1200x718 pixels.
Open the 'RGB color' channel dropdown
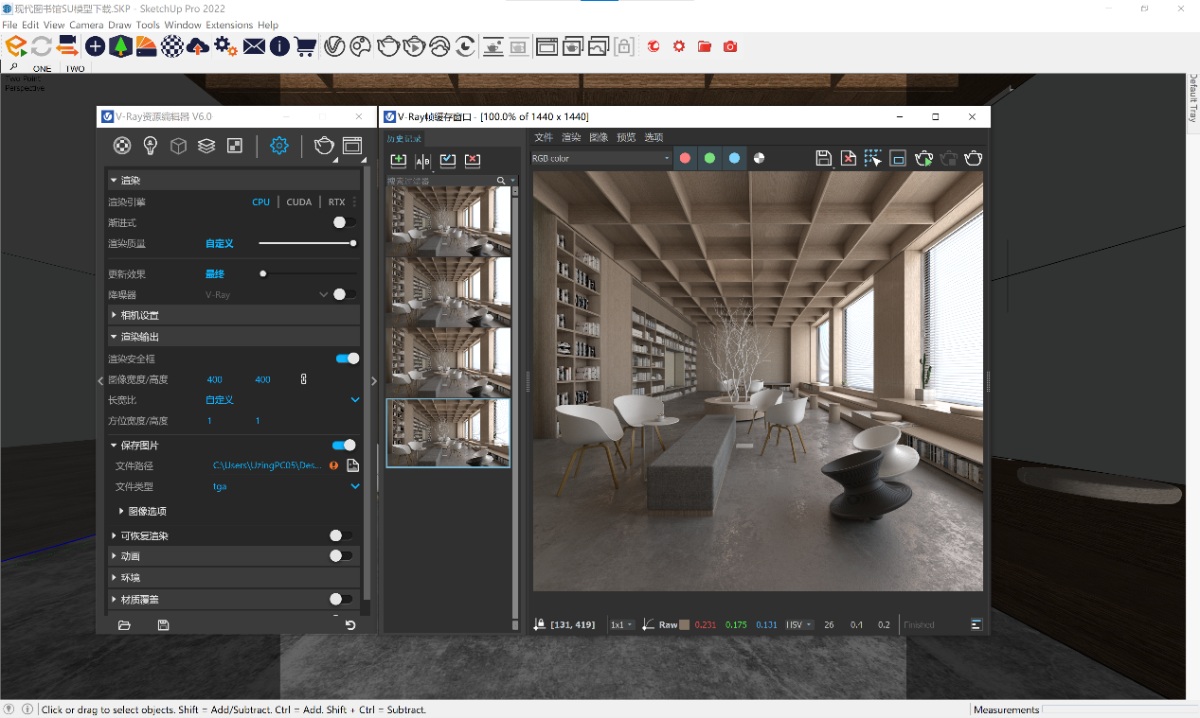(x=601, y=158)
